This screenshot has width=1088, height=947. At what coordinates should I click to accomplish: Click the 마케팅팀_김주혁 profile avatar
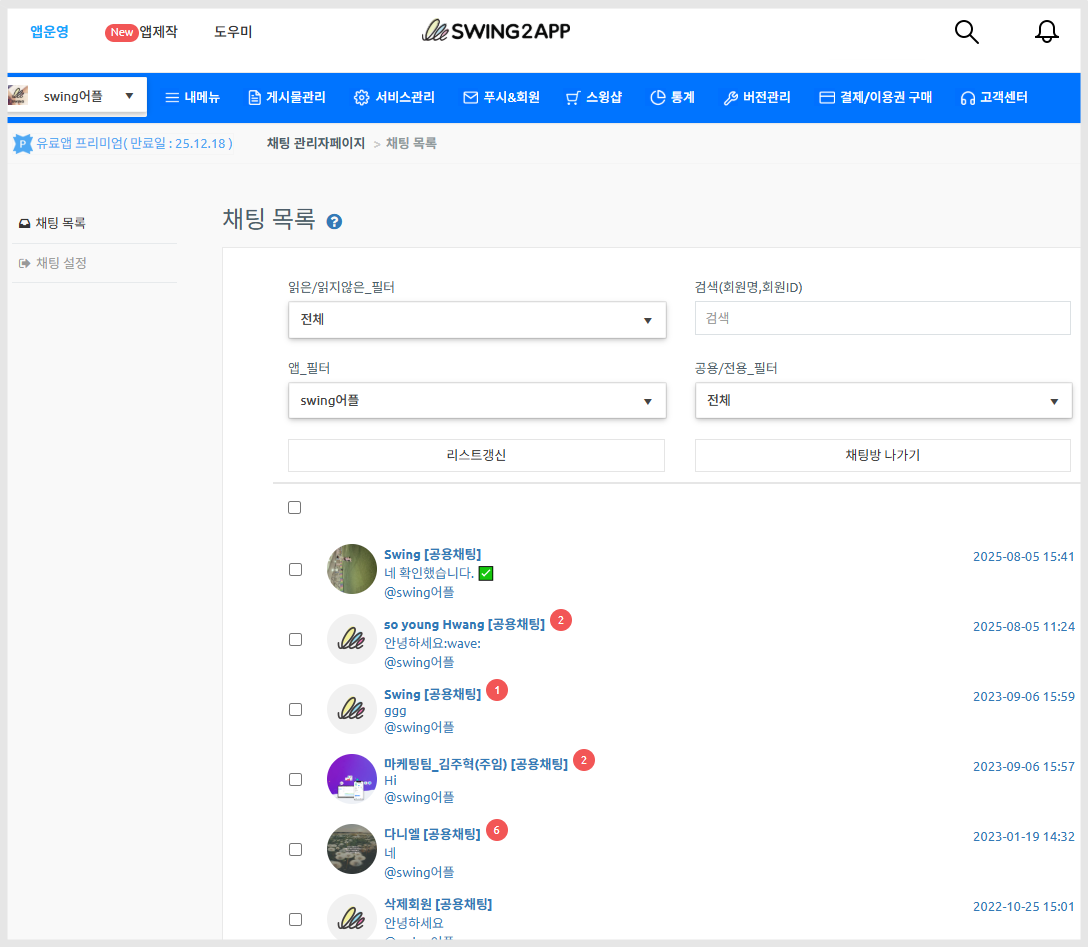[x=351, y=778]
